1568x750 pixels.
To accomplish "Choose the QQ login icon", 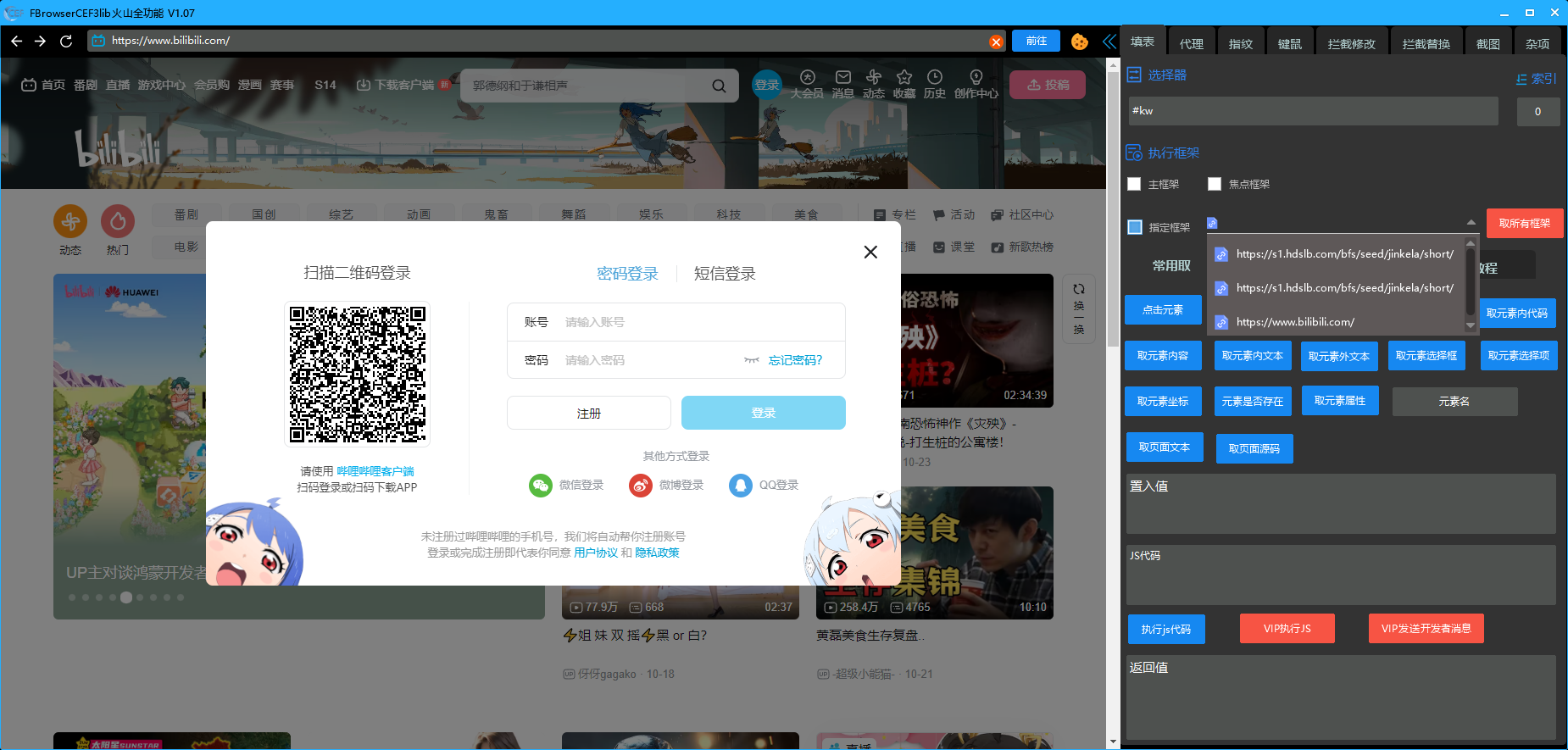I will [741, 486].
